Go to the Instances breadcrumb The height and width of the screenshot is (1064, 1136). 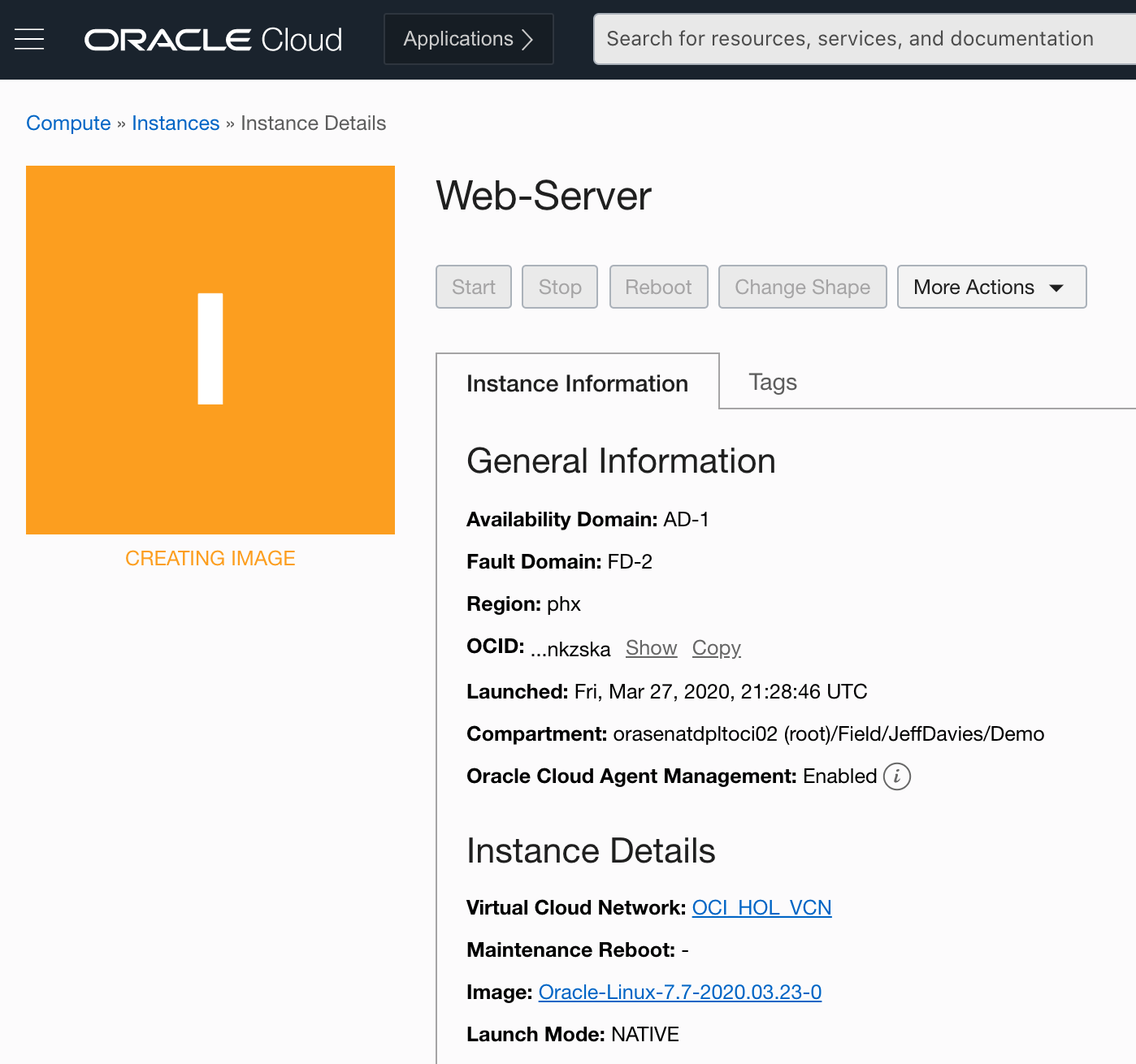tap(176, 123)
